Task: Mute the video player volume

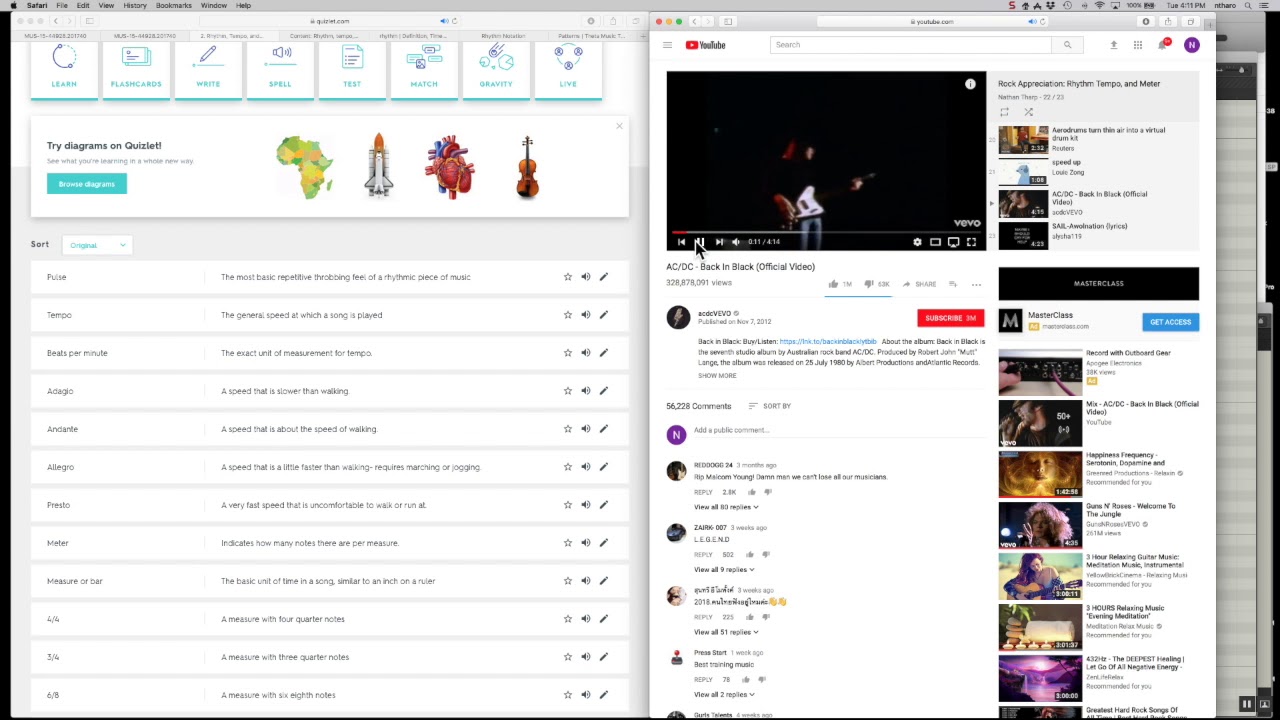Action: pyautogui.click(x=736, y=241)
